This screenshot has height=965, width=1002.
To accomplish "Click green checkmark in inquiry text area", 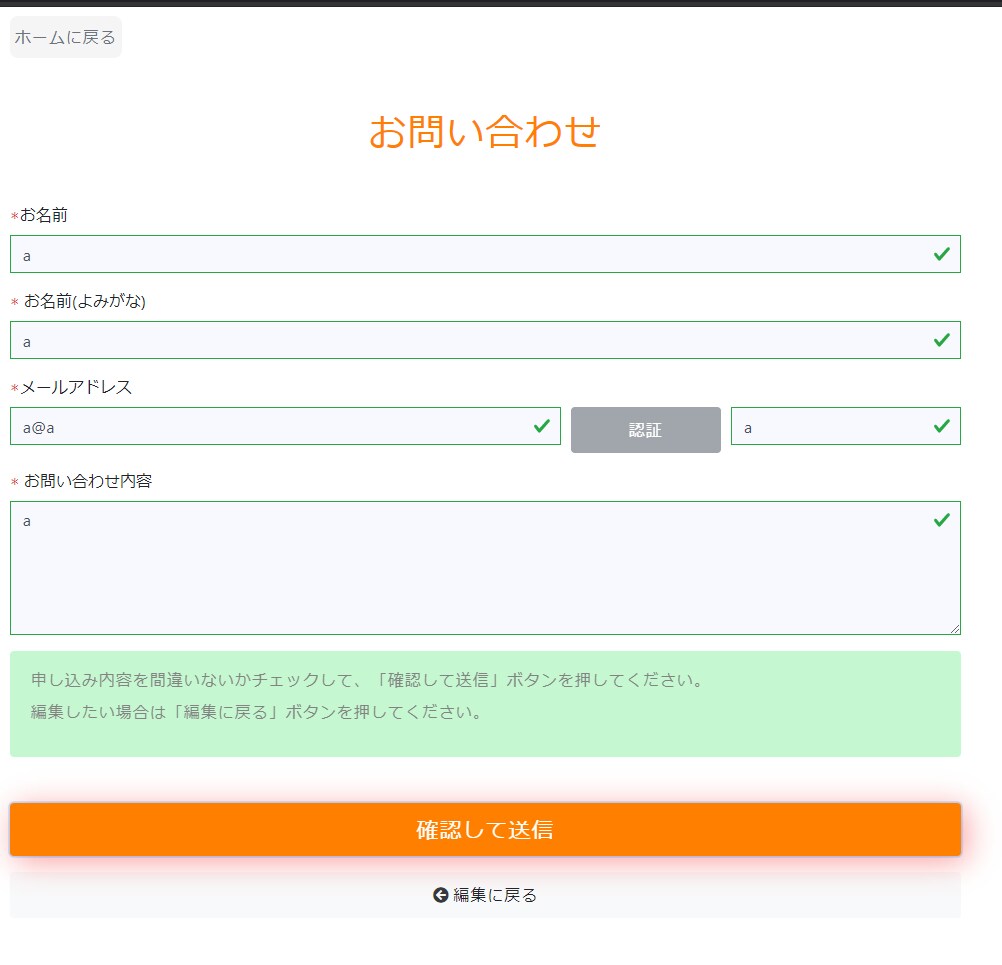I will click(941, 520).
